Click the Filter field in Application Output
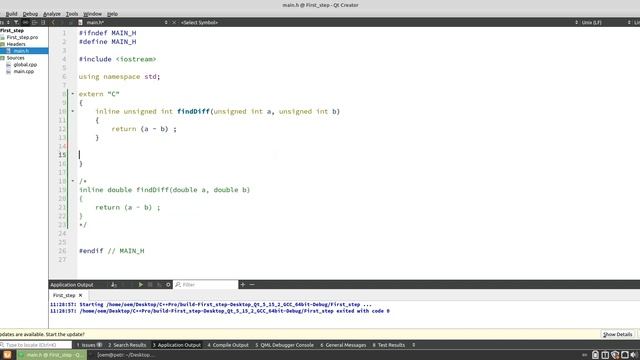 click(x=206, y=284)
